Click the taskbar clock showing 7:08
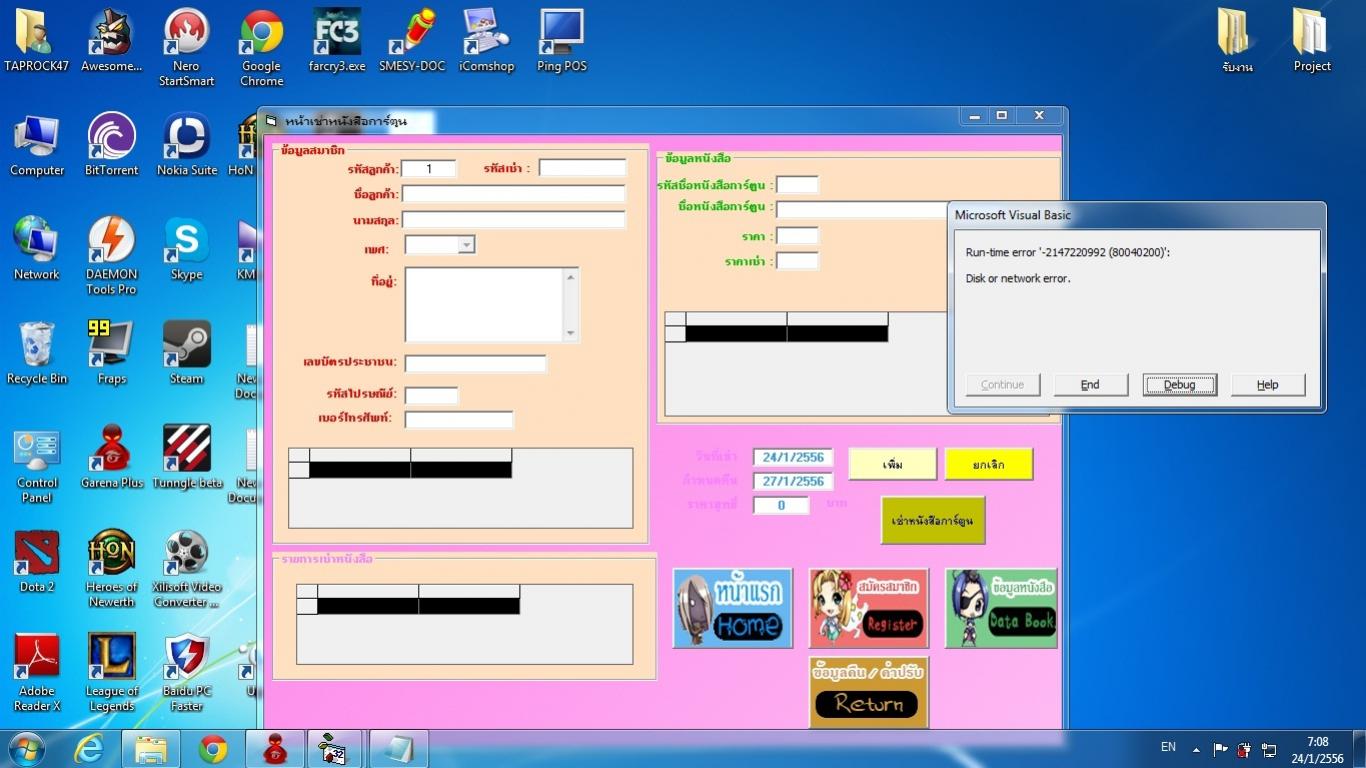The height and width of the screenshot is (768, 1366). coord(1318,750)
